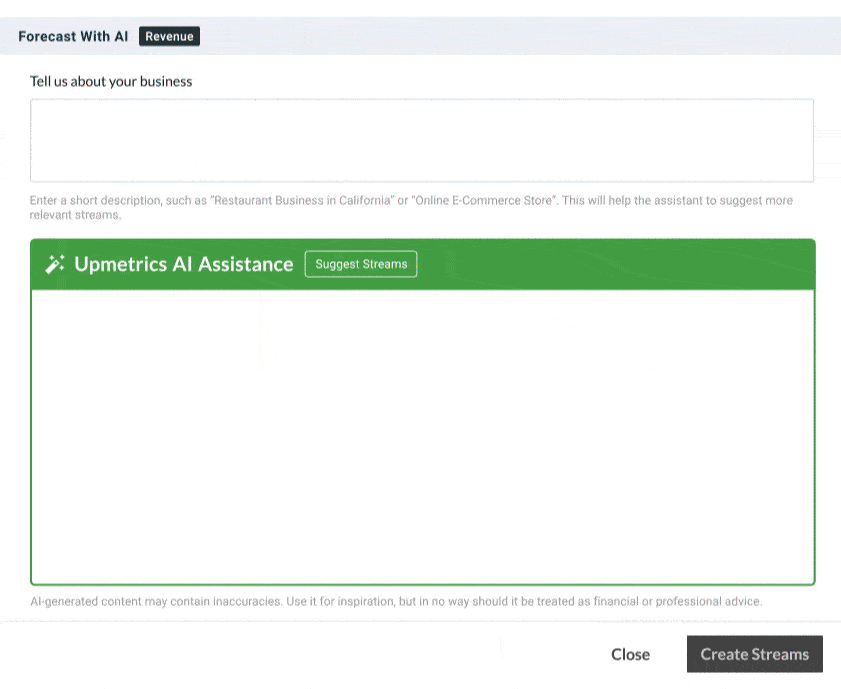Viewport: 841px width, 689px height.
Task: Click the Suggest Streams button
Action: coord(361,264)
